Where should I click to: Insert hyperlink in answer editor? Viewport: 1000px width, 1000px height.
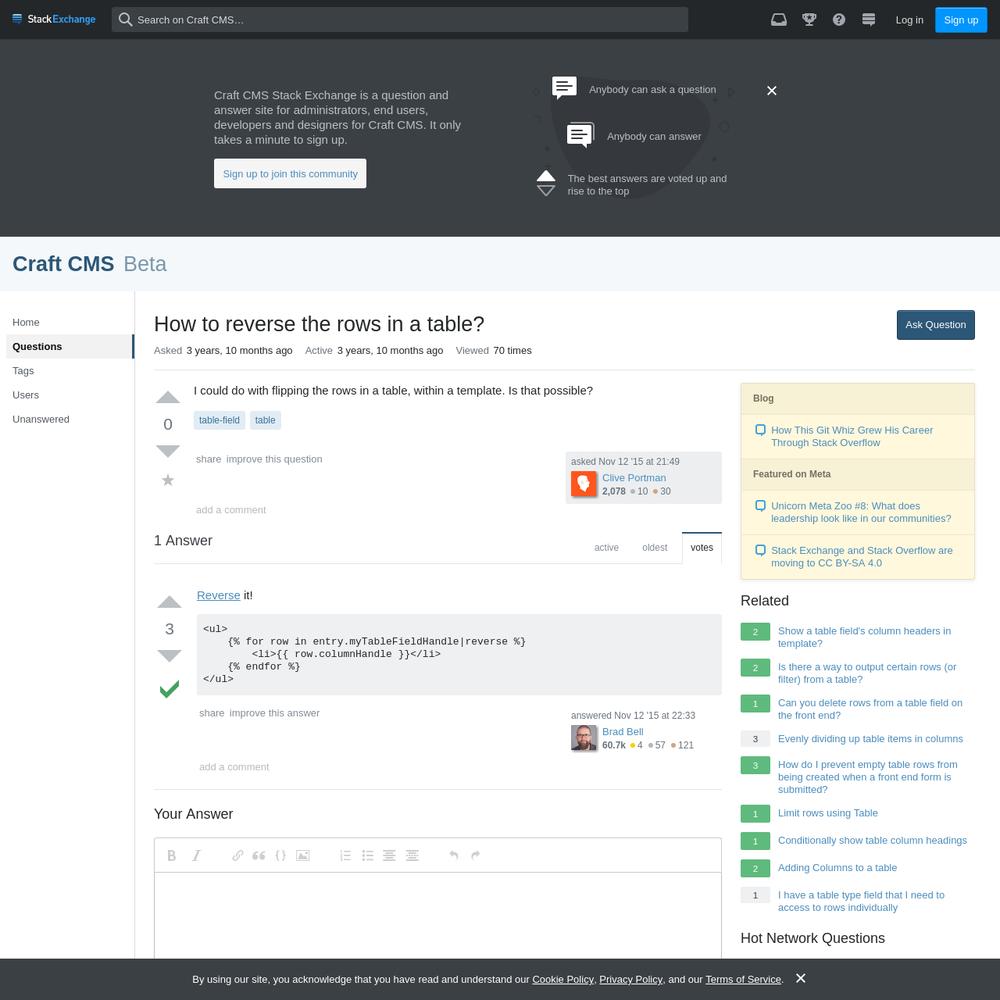237,856
